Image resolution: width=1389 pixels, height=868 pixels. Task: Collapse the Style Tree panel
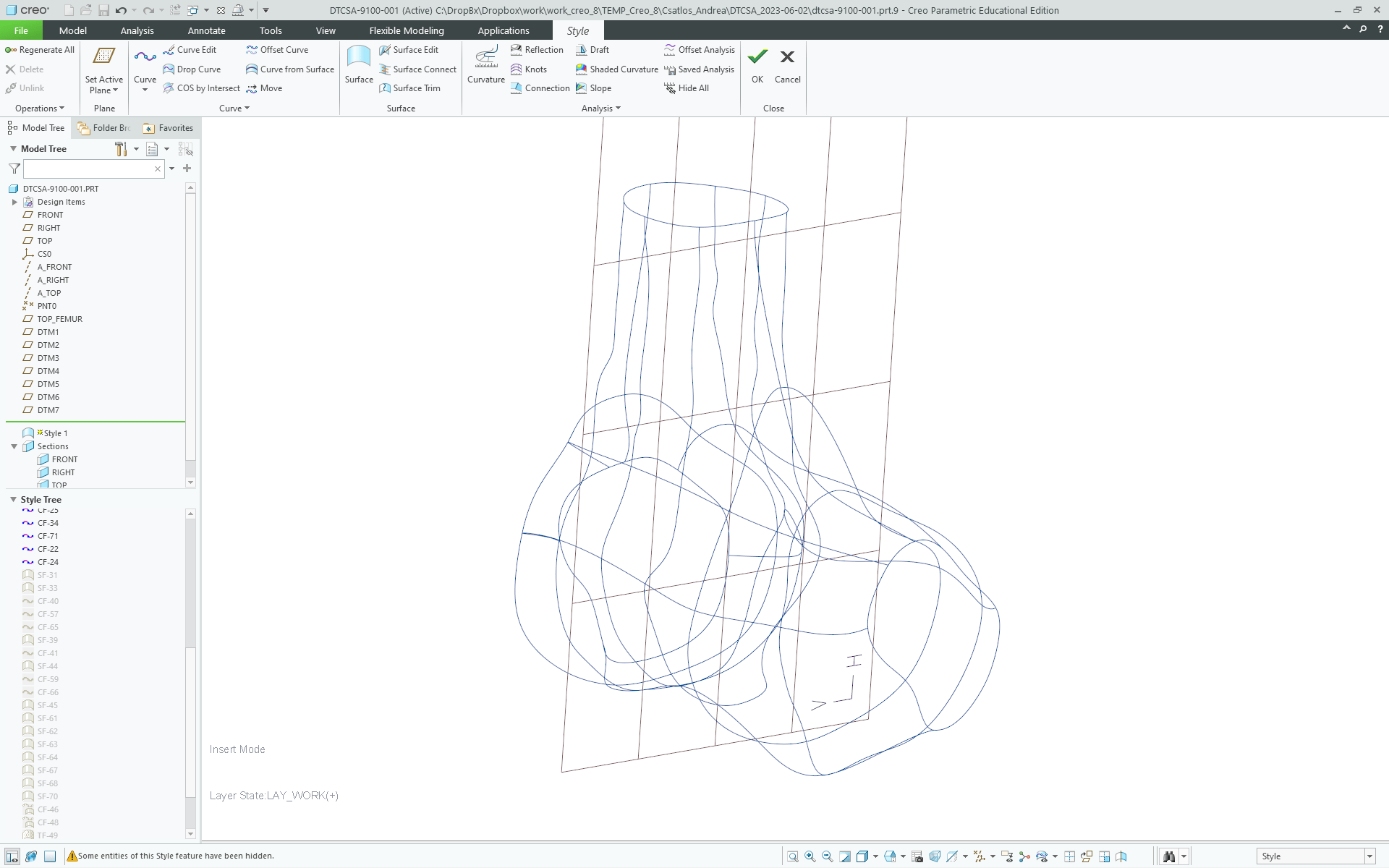13,500
